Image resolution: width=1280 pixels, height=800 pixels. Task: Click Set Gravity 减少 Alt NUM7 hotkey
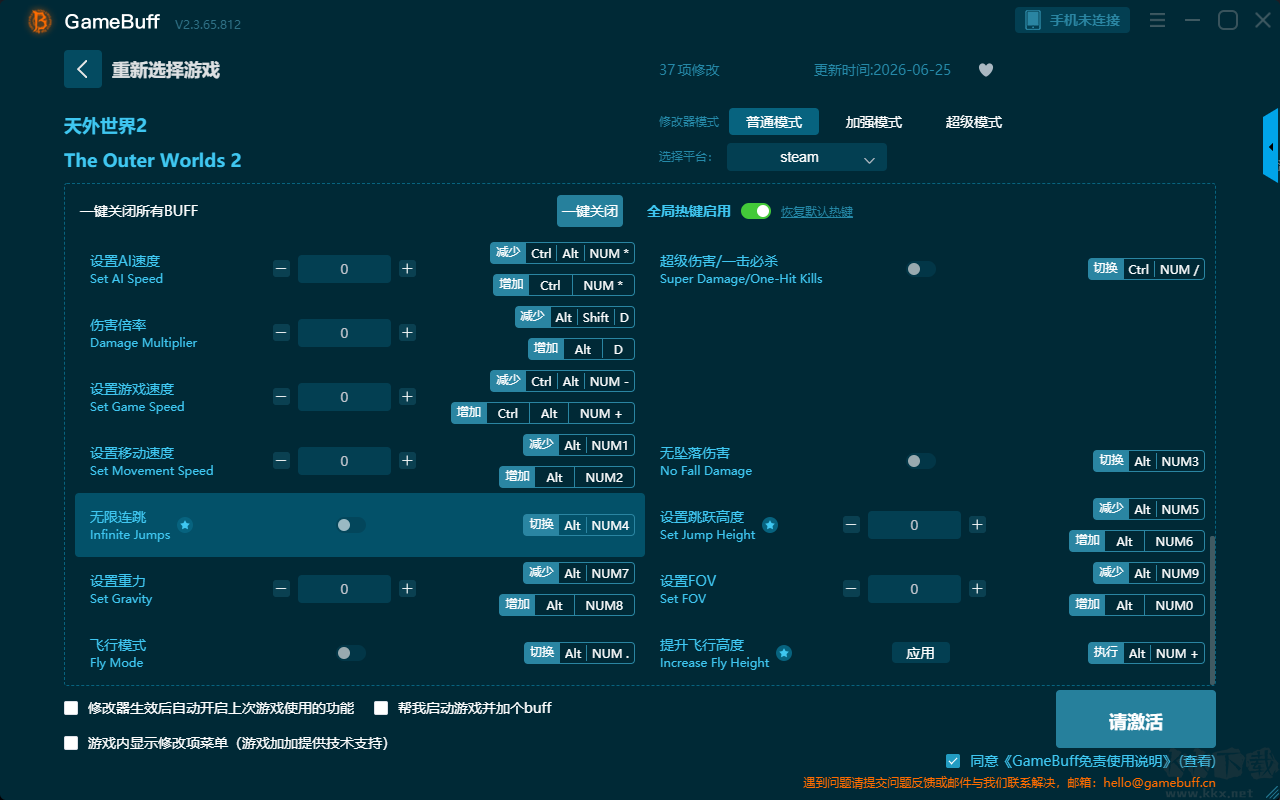pyautogui.click(x=579, y=573)
